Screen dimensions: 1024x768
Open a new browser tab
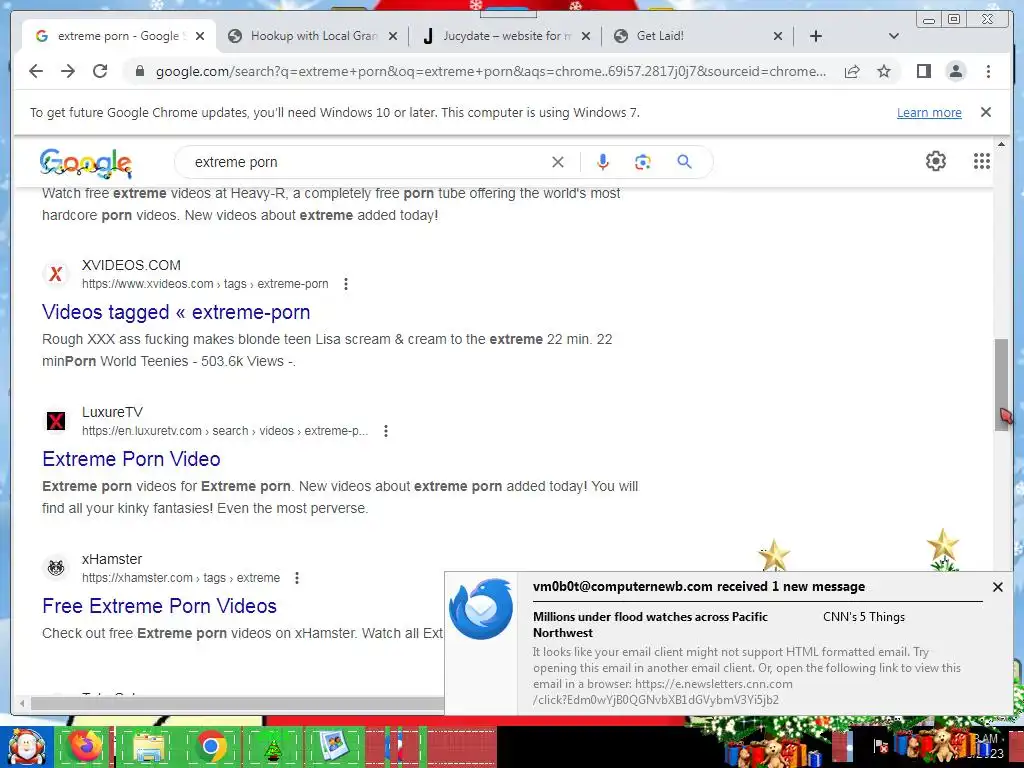click(816, 36)
